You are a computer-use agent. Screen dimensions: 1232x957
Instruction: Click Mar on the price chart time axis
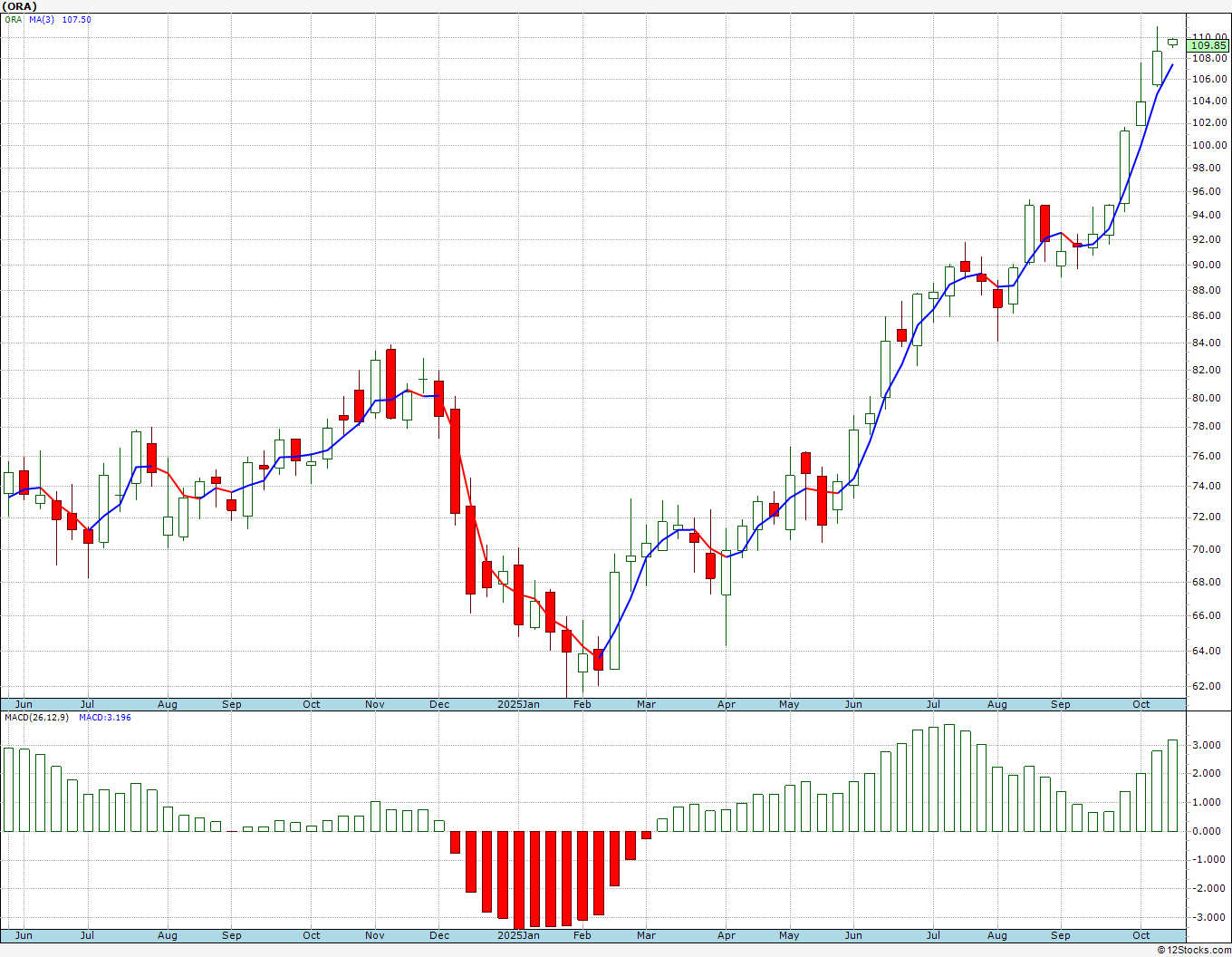click(646, 704)
